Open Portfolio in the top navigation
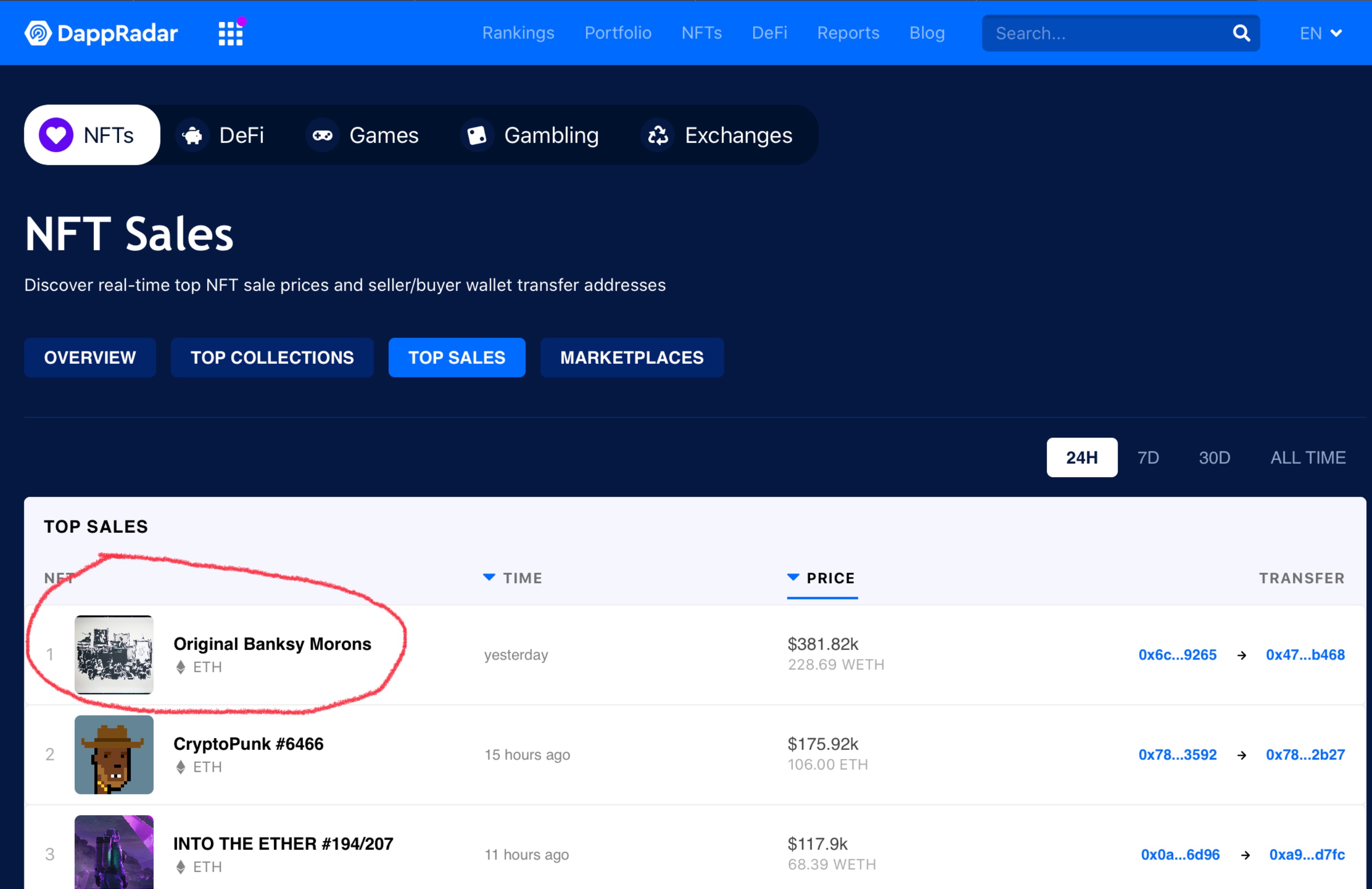The height and width of the screenshot is (889, 1372). pyautogui.click(x=618, y=33)
